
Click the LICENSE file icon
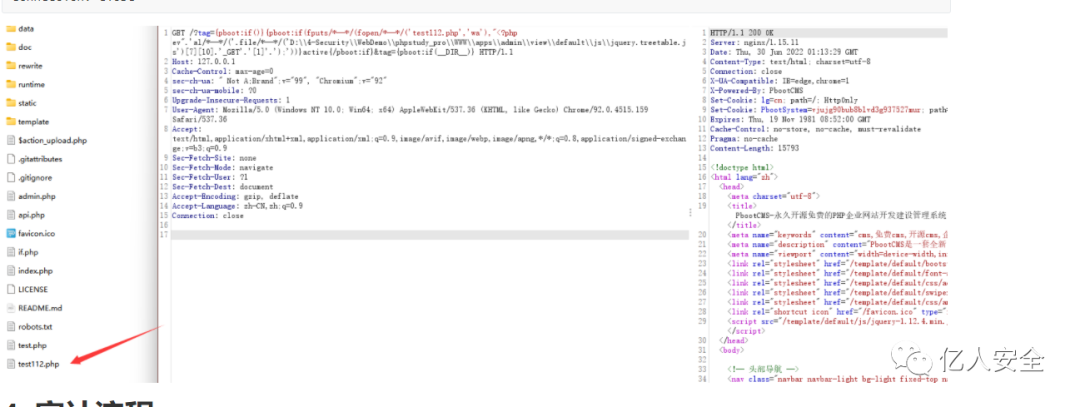(x=10, y=289)
